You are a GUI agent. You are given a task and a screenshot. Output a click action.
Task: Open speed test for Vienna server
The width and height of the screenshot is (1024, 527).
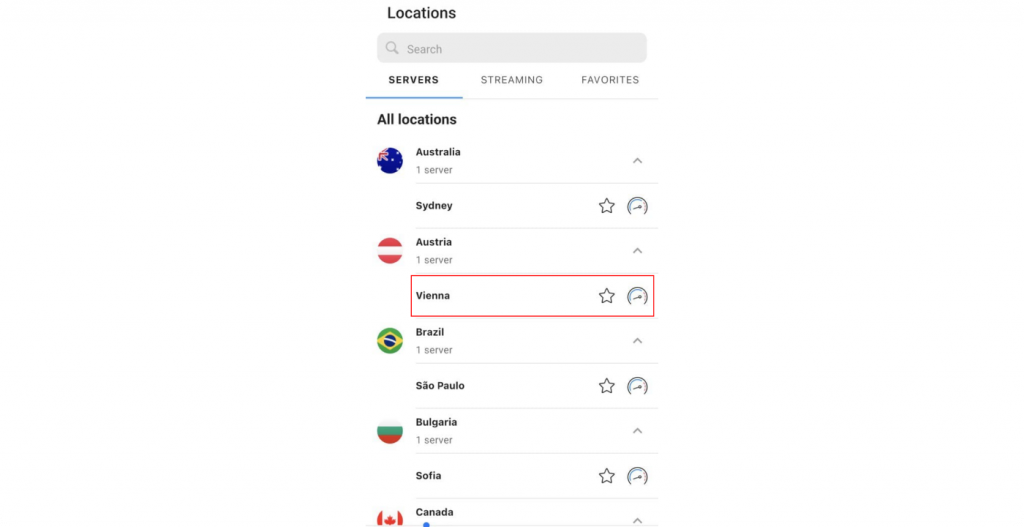[637, 296]
